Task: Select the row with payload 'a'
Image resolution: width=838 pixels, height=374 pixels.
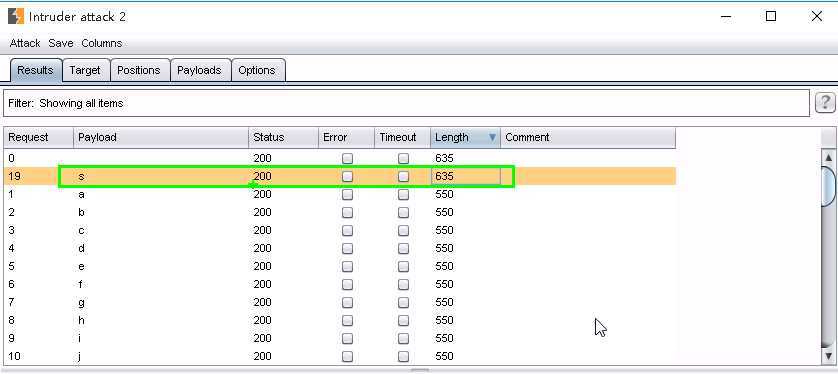Action: click(x=340, y=194)
